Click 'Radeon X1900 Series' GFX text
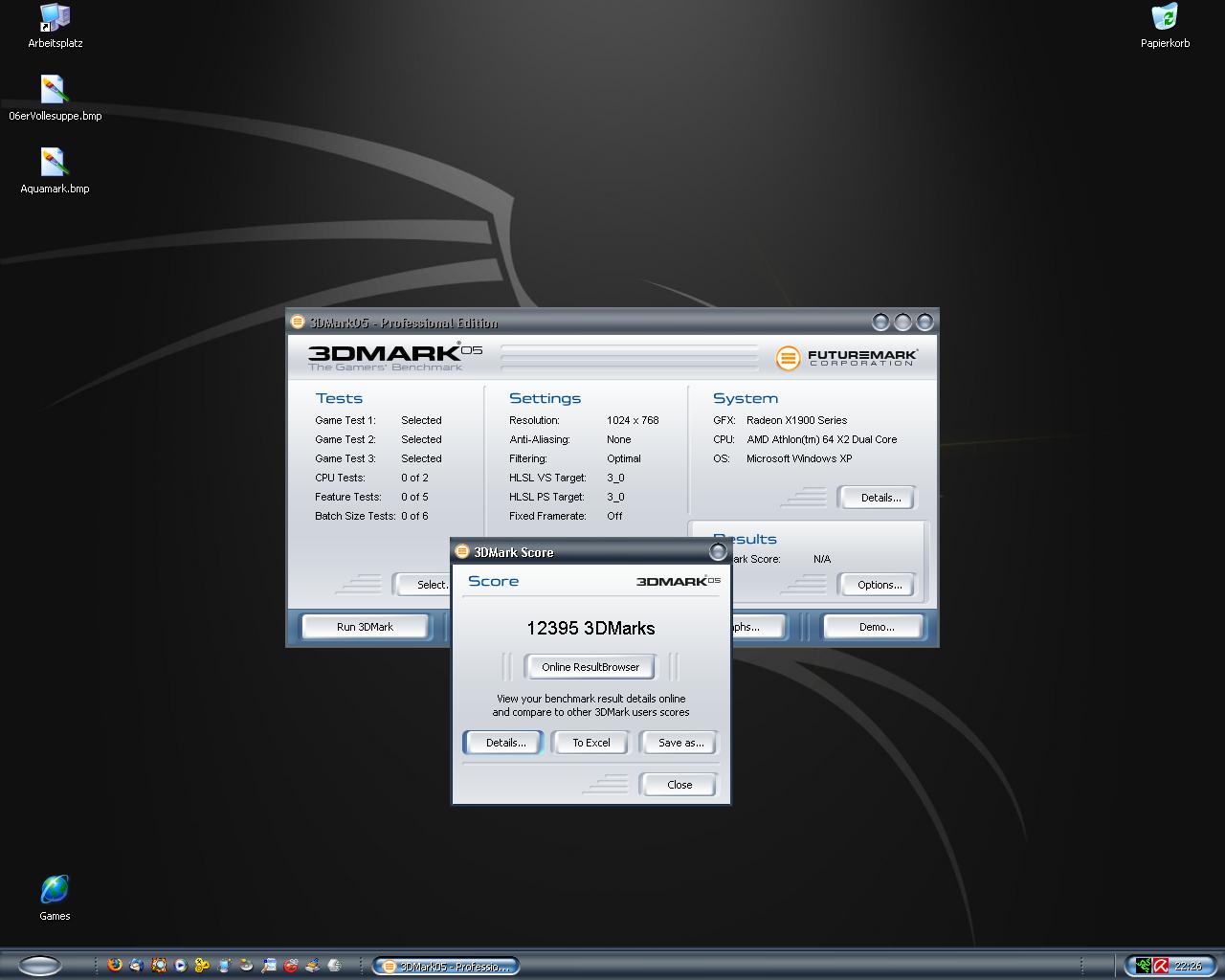1225x980 pixels. (x=796, y=420)
